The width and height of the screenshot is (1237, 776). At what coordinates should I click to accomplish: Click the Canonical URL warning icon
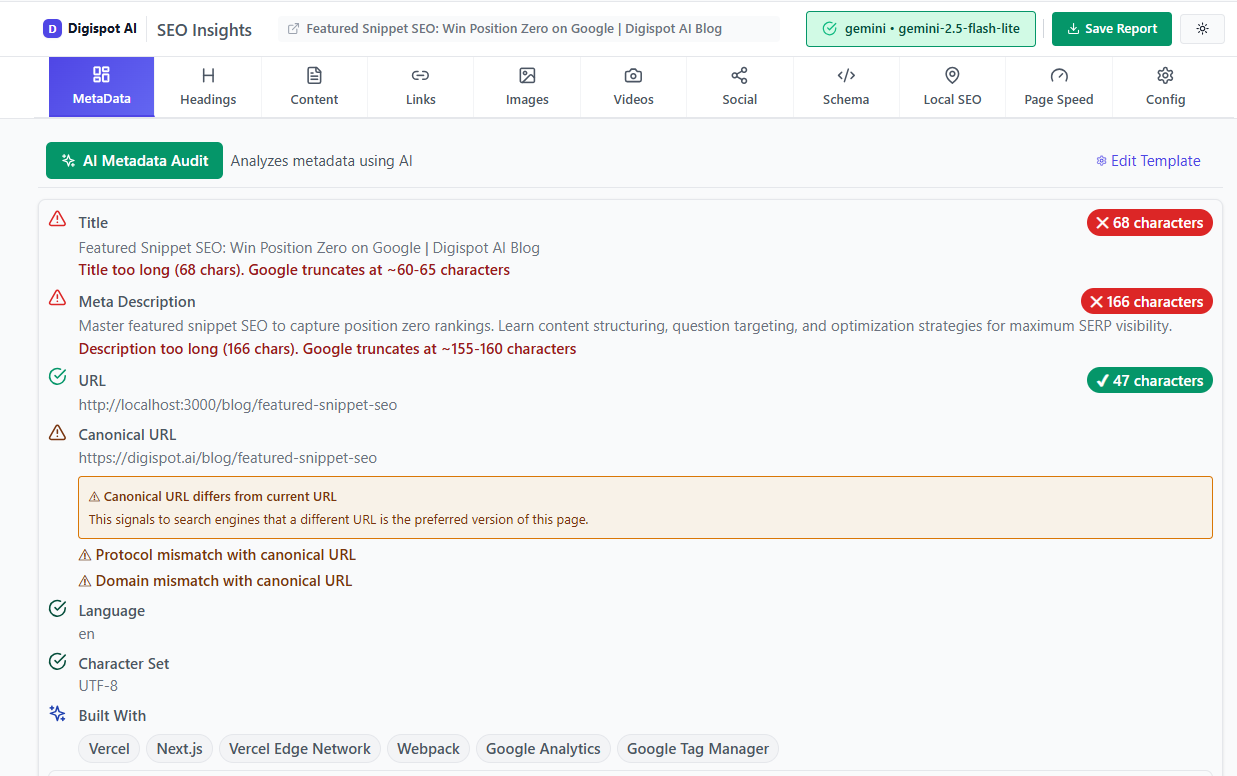(x=58, y=432)
